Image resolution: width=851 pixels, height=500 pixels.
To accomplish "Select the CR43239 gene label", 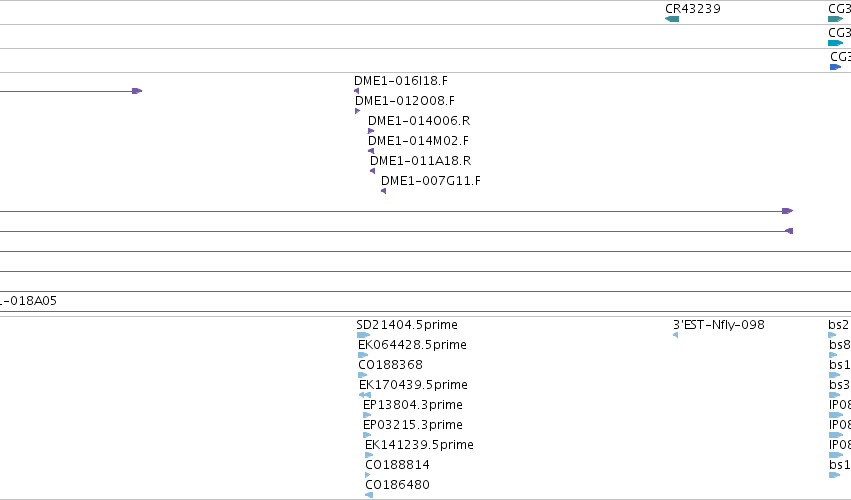I will pos(693,9).
